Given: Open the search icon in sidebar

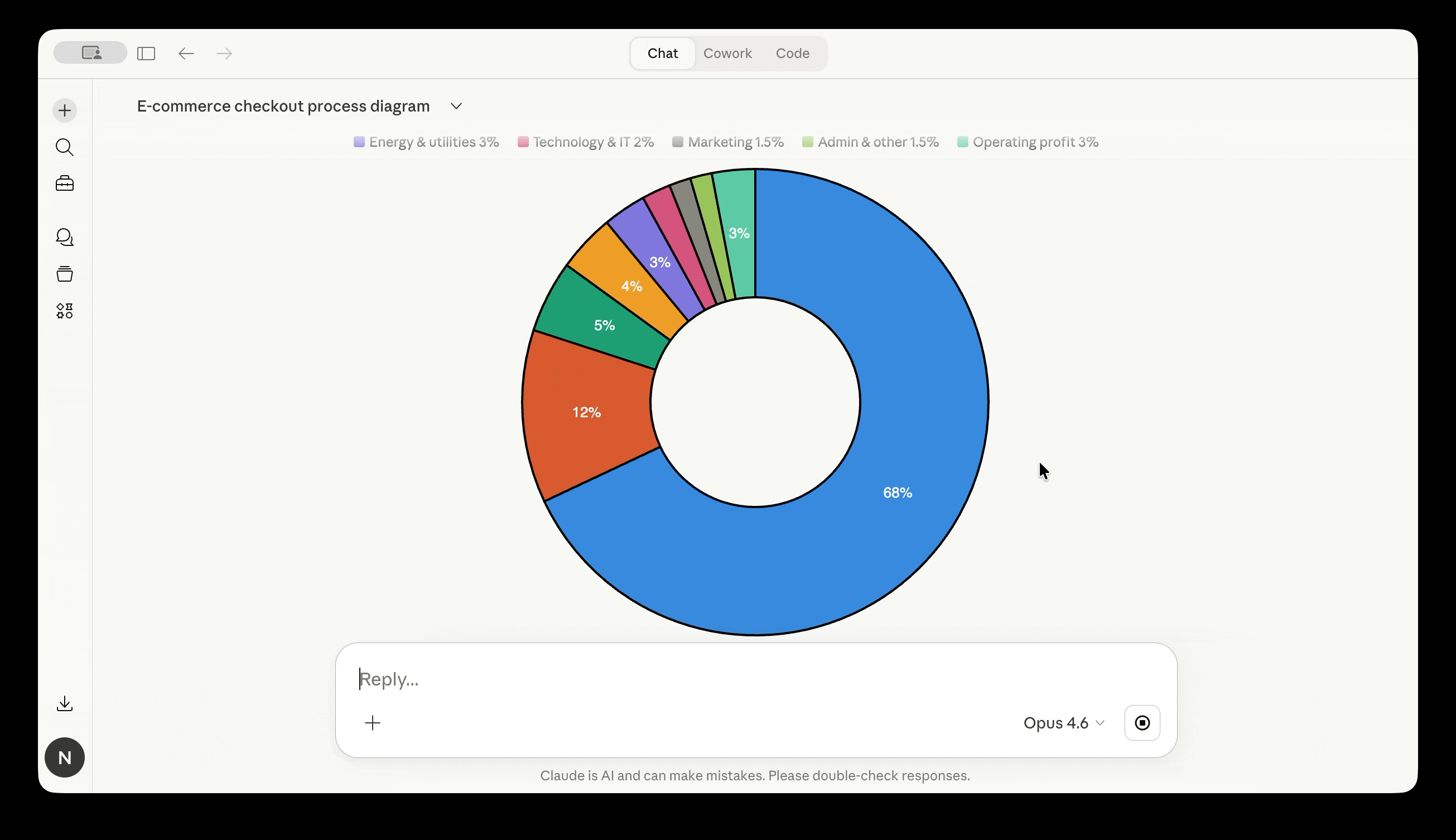Looking at the screenshot, I should [65, 147].
